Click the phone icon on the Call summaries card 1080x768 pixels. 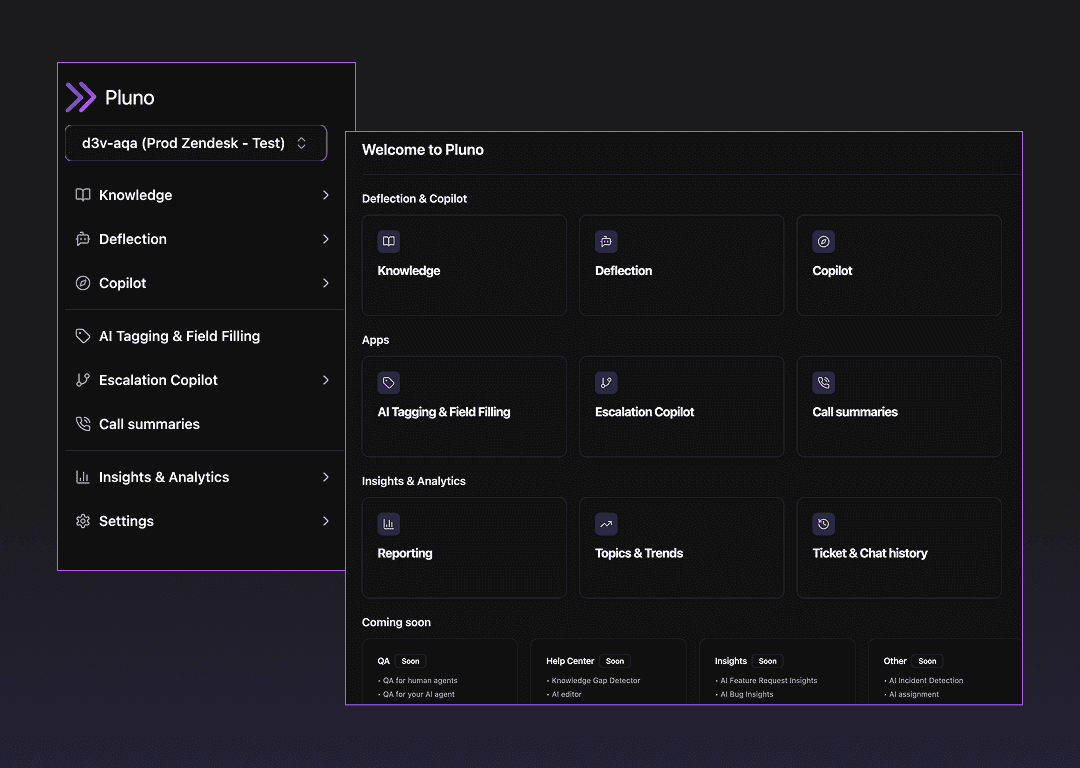pyautogui.click(x=823, y=382)
